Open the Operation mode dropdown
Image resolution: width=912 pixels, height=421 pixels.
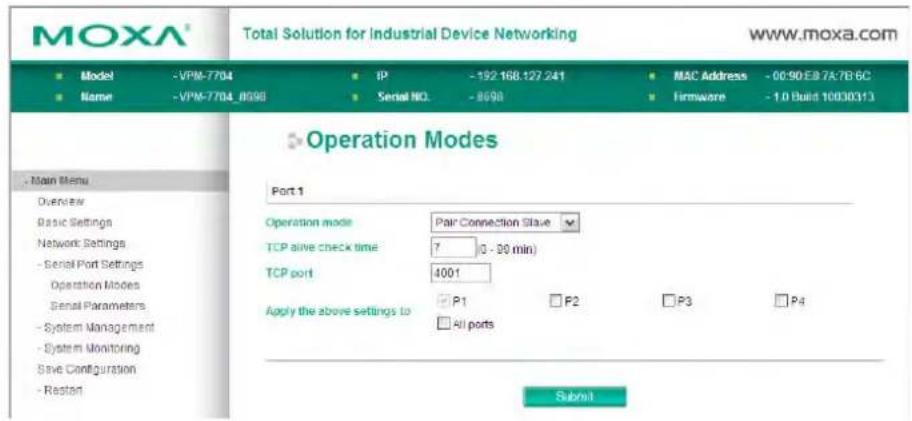505,222
